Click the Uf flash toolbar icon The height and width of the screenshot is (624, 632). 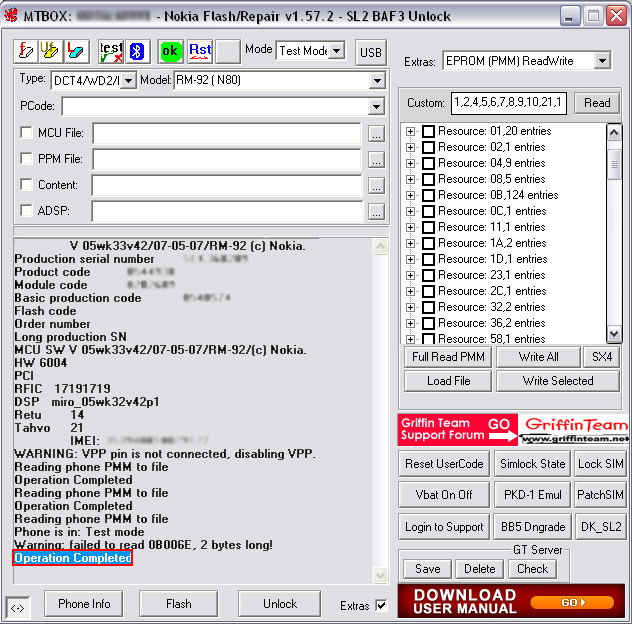(50, 51)
